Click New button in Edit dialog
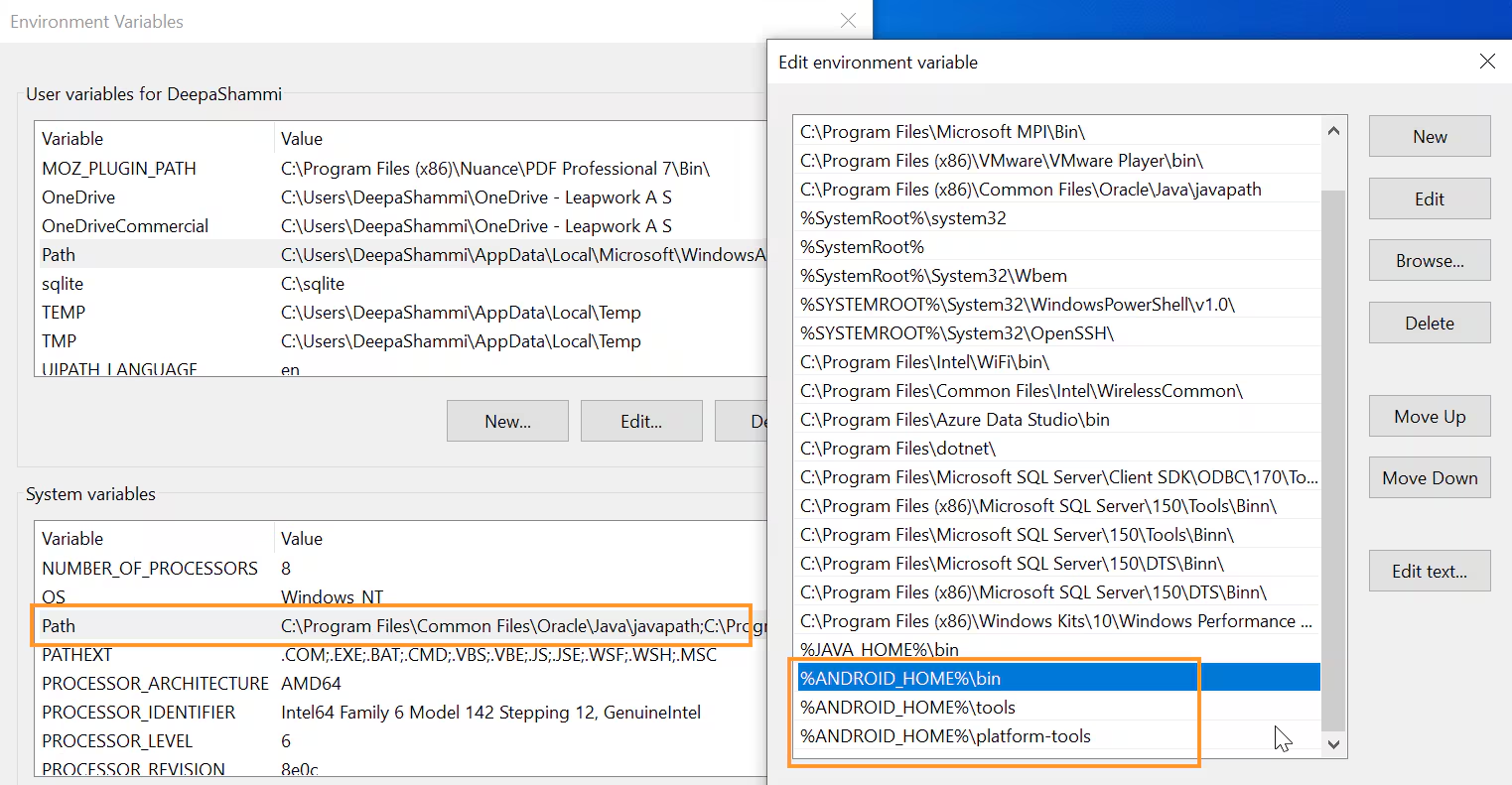The width and height of the screenshot is (1512, 785). (1429, 137)
